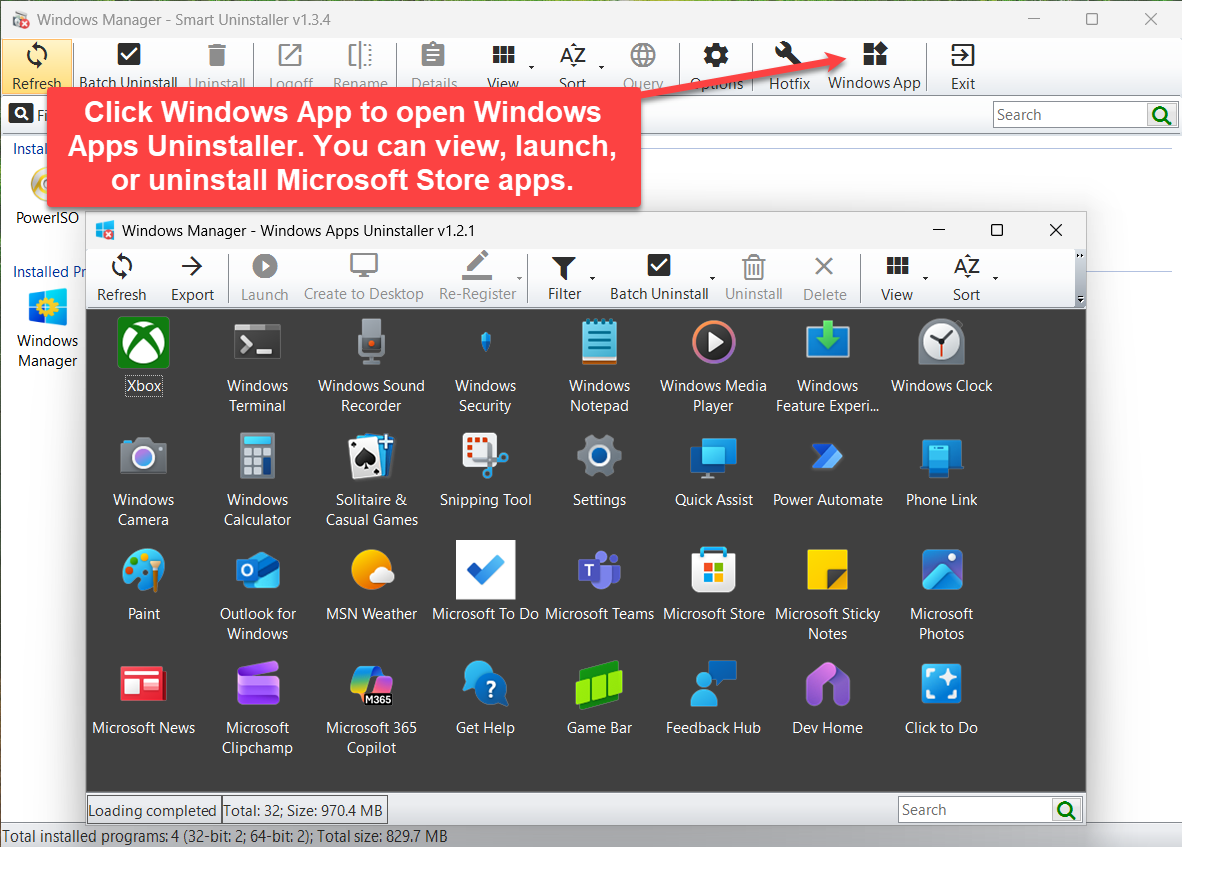
Task: Run search in Windows Apps Uninstaller
Action: 1067,810
